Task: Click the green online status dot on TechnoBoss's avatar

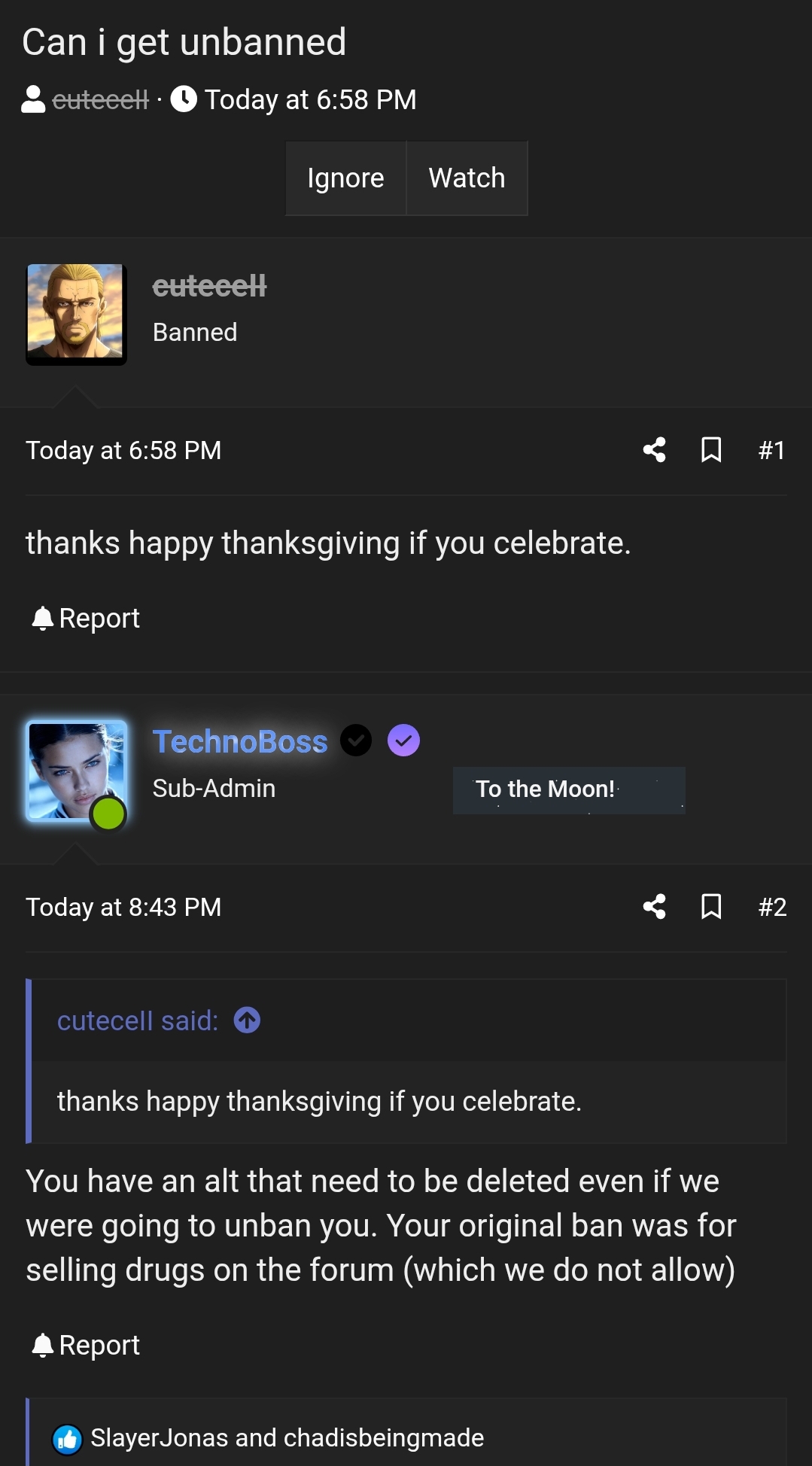Action: (x=108, y=814)
